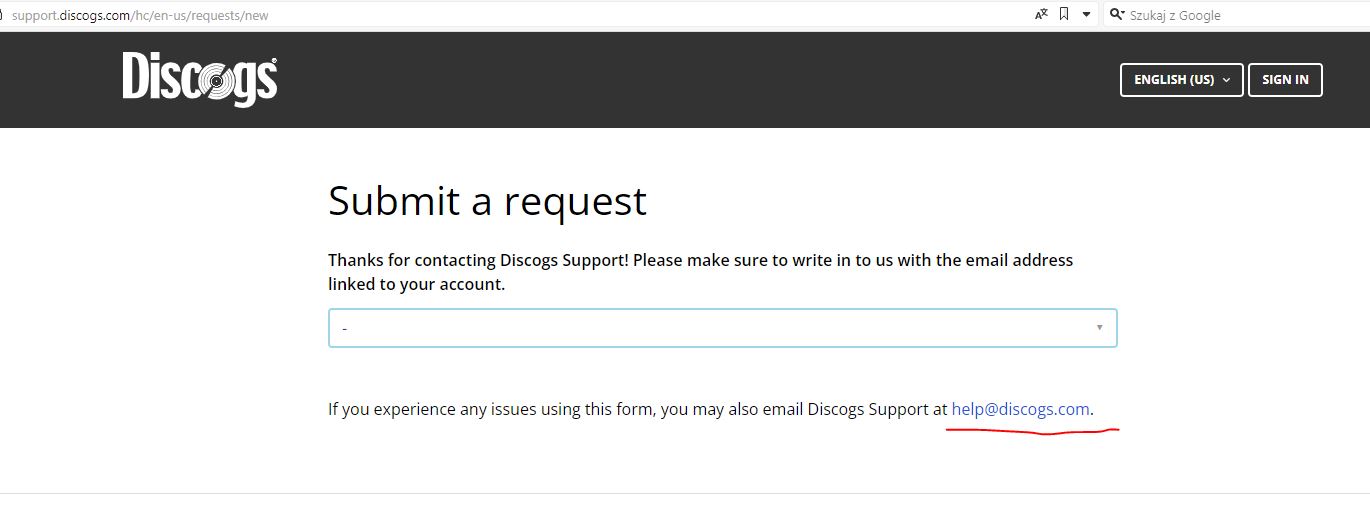Click the chevron beside ENGLISH (US)
This screenshot has width=1370, height=505.
pyautogui.click(x=1226, y=80)
